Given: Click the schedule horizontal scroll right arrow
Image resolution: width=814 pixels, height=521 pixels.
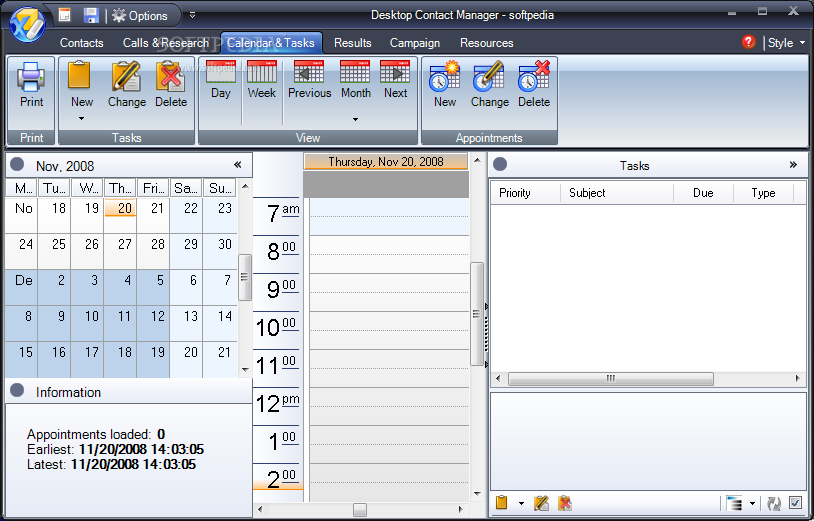Looking at the screenshot, I should click(460, 509).
